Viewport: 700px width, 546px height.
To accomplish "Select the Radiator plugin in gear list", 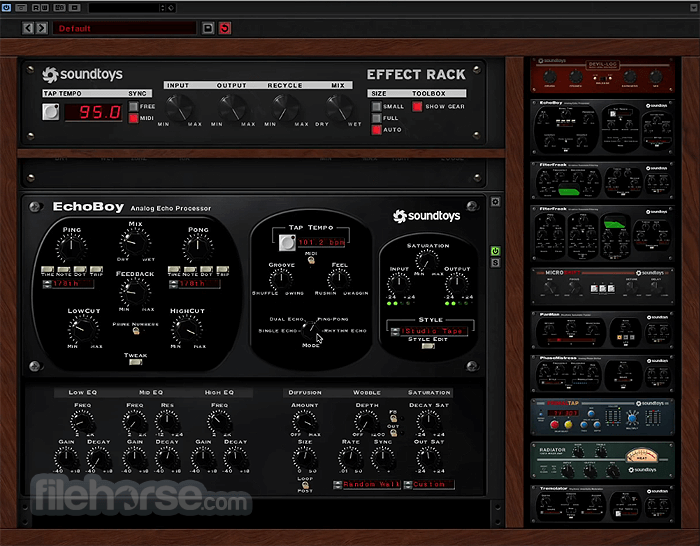I will [x=602, y=460].
